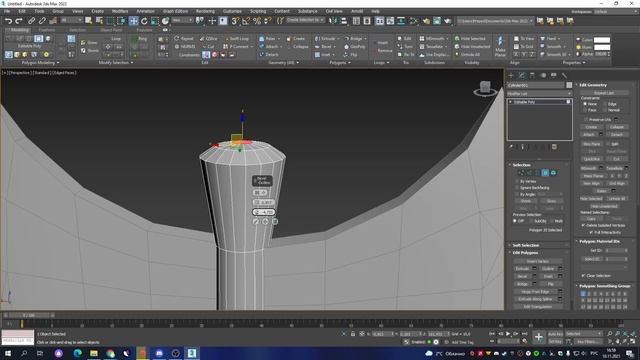This screenshot has width=640, height=360.
Task: Activate the Select and Rotate tool
Action: pyautogui.click(x=144, y=21)
